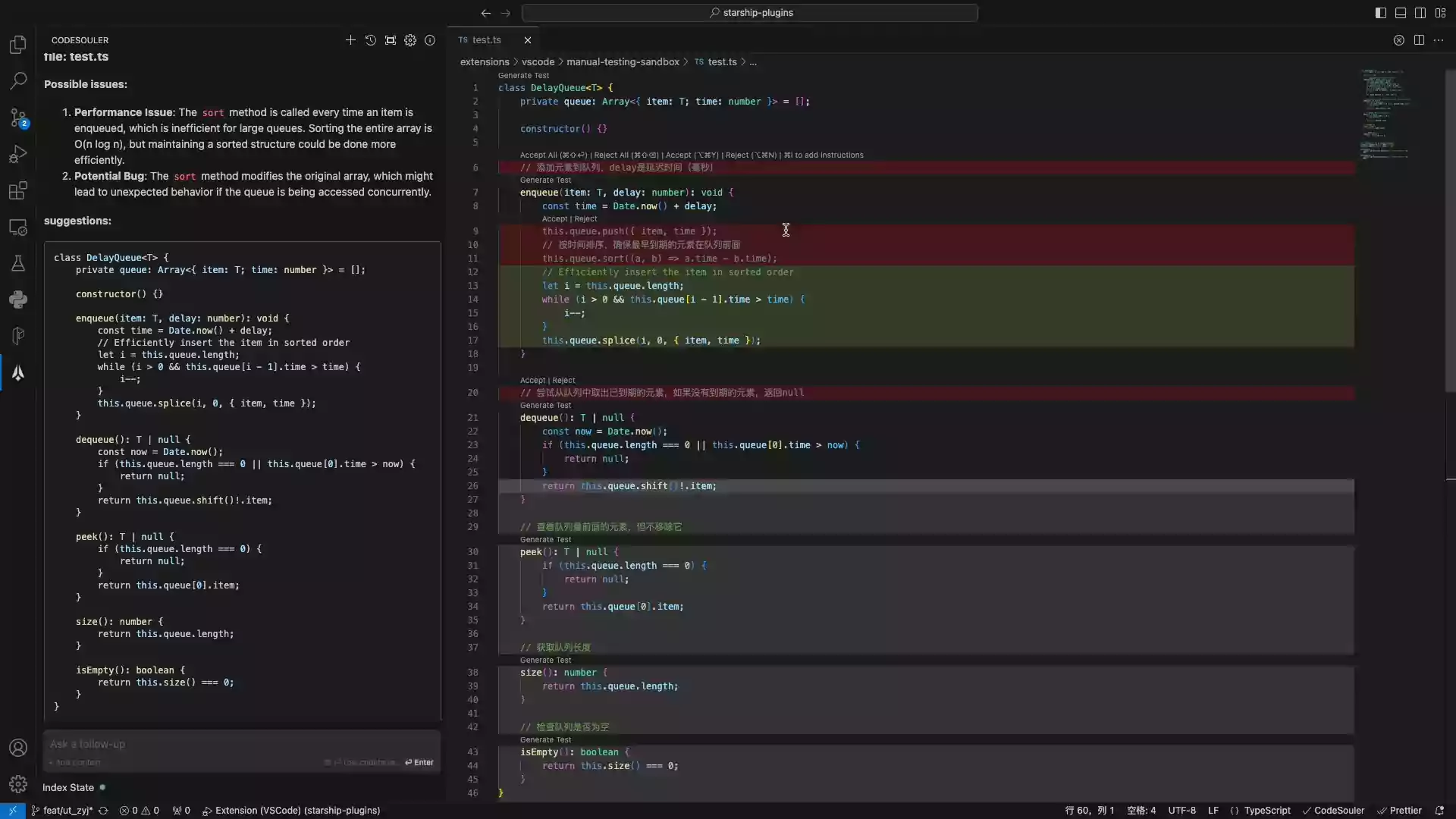Open editor More Actions ellipsis menu
Image resolution: width=1456 pixels, height=819 pixels.
pyautogui.click(x=1439, y=40)
